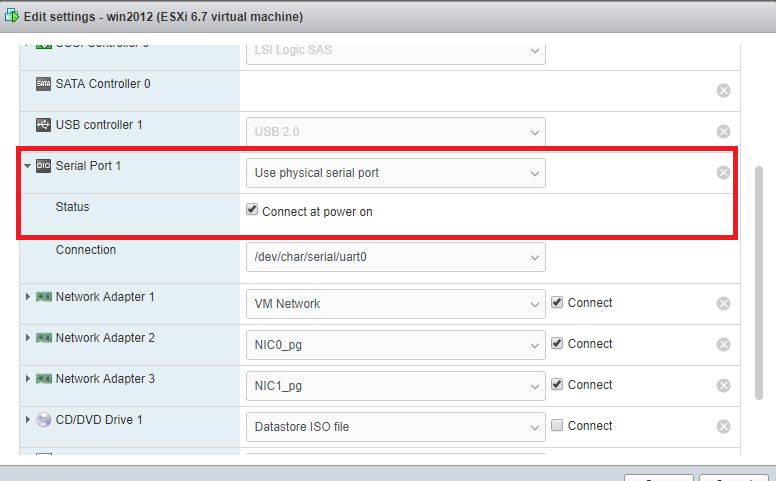Open the NIC0_pg network dropdown
This screenshot has width=776, height=481.
point(396,345)
